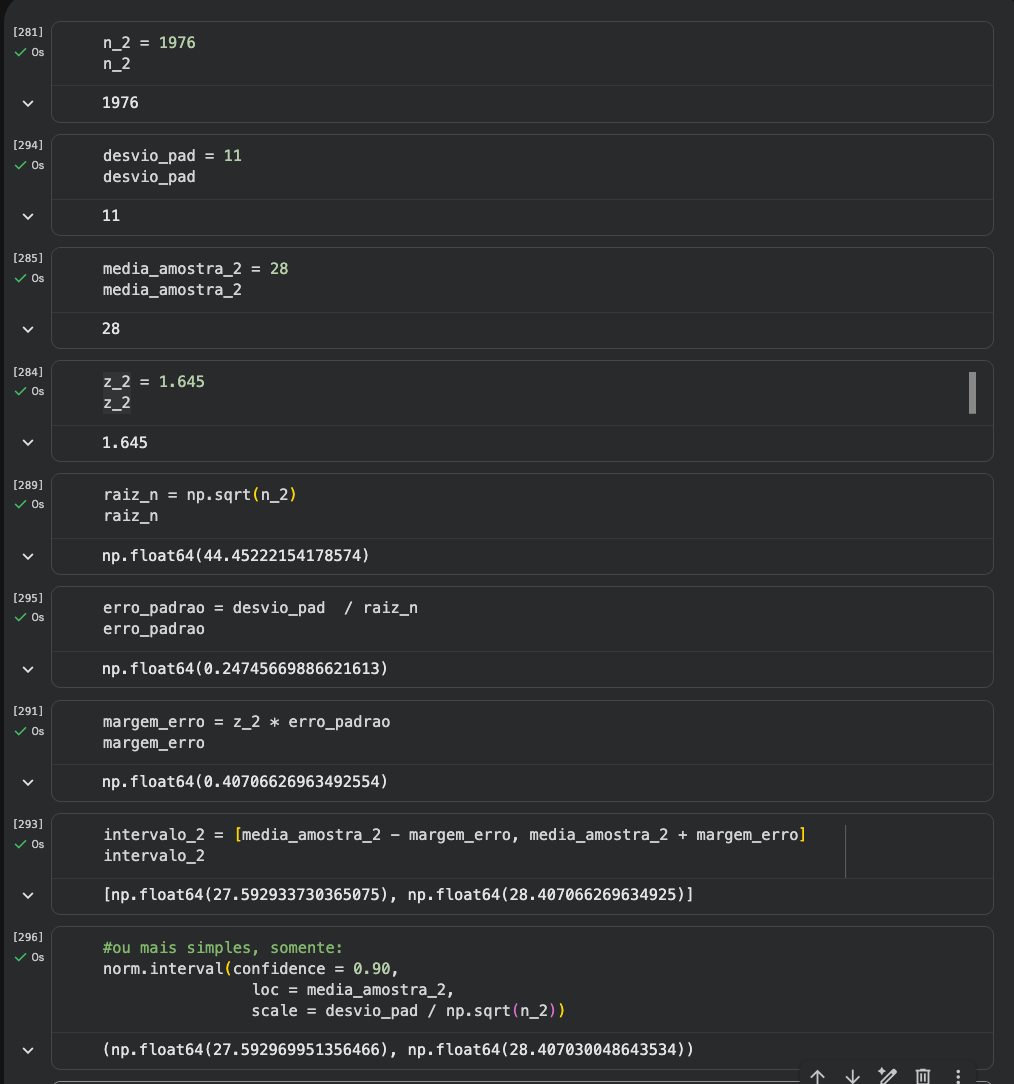This screenshot has height=1084, width=1014.
Task: Collapse the 1.645 output
Action: (27, 442)
